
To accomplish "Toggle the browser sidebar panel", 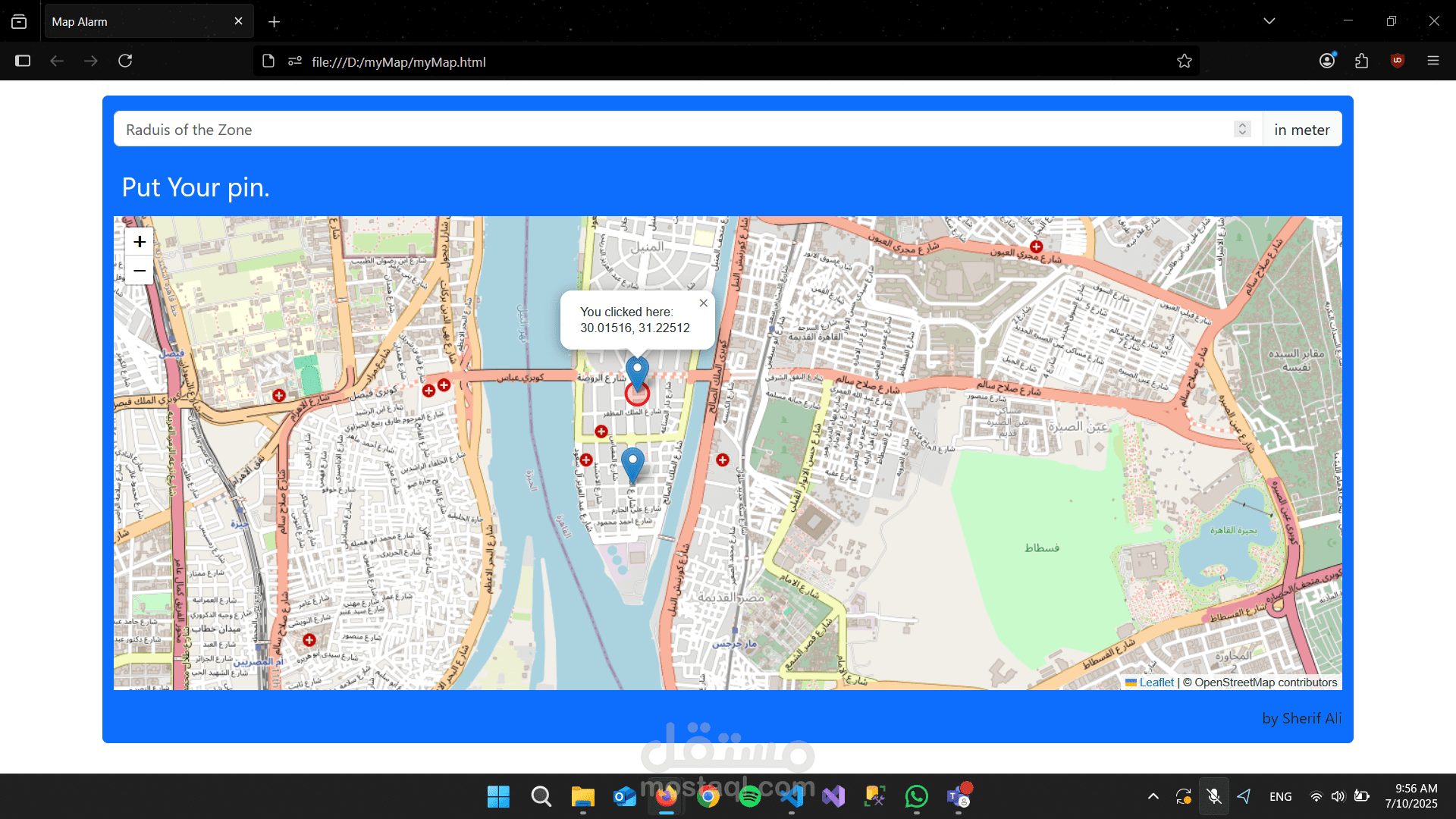I will (23, 61).
